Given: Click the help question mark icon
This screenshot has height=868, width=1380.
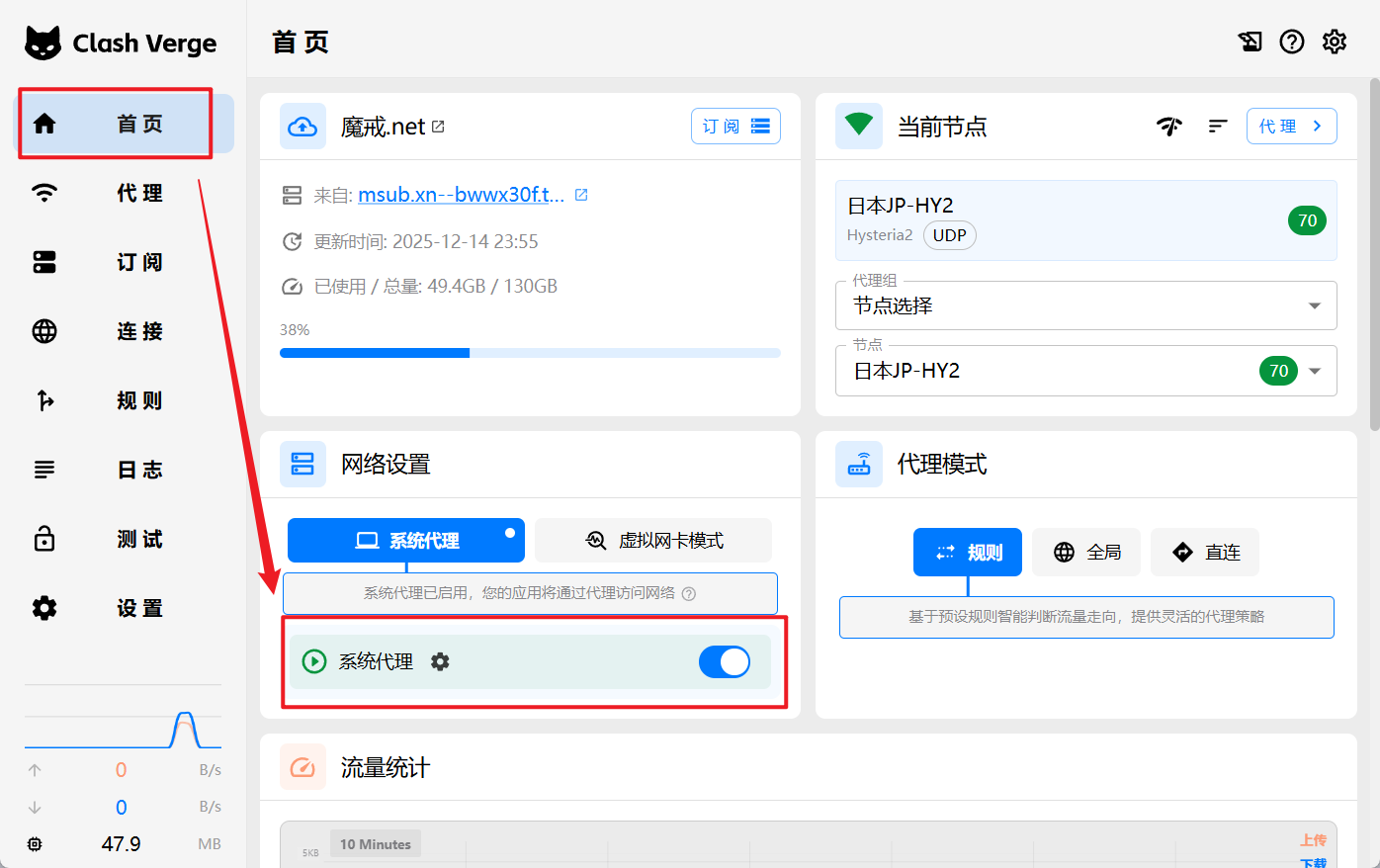Looking at the screenshot, I should (x=1292, y=42).
